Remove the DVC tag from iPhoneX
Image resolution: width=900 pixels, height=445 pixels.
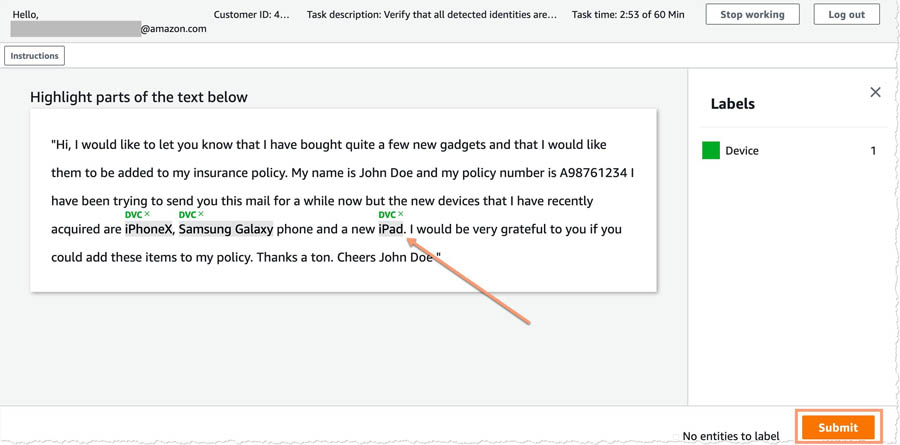[147, 214]
